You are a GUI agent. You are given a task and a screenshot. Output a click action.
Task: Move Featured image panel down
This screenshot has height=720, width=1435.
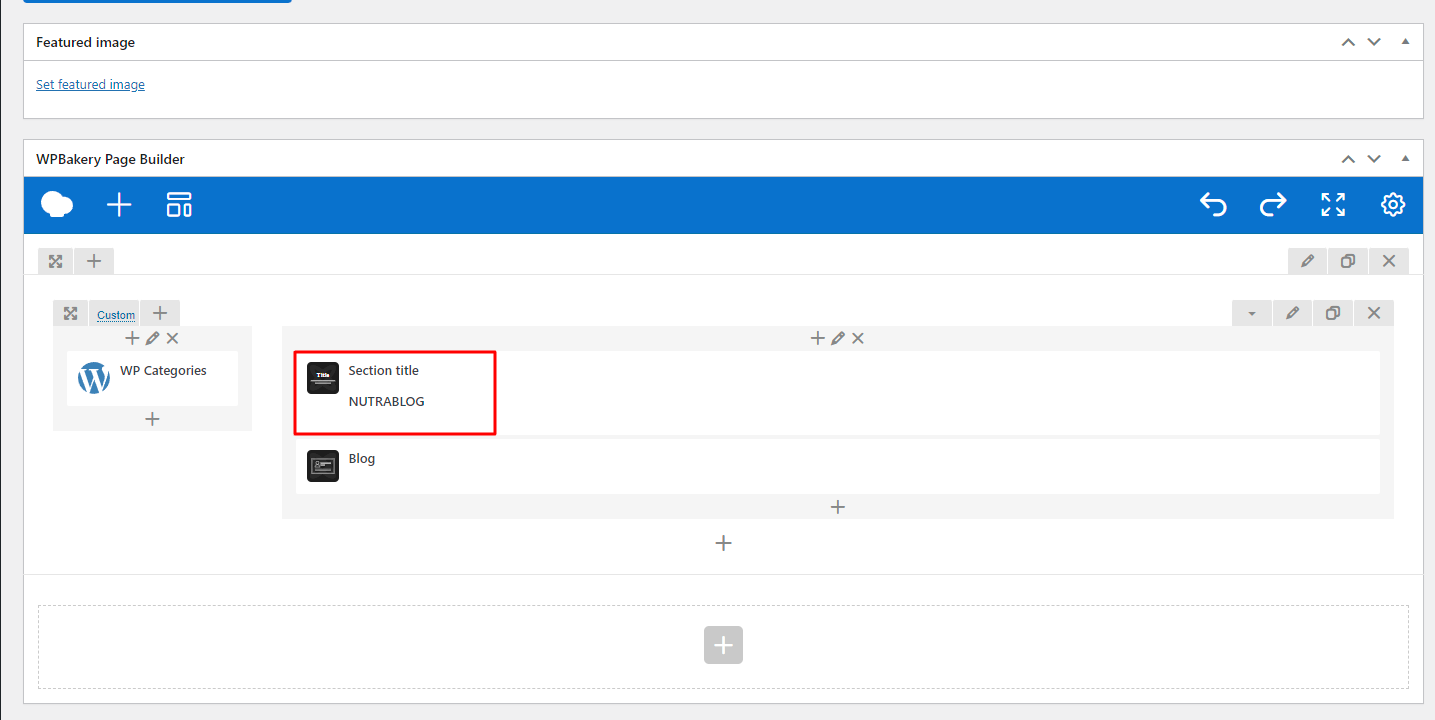1374,42
